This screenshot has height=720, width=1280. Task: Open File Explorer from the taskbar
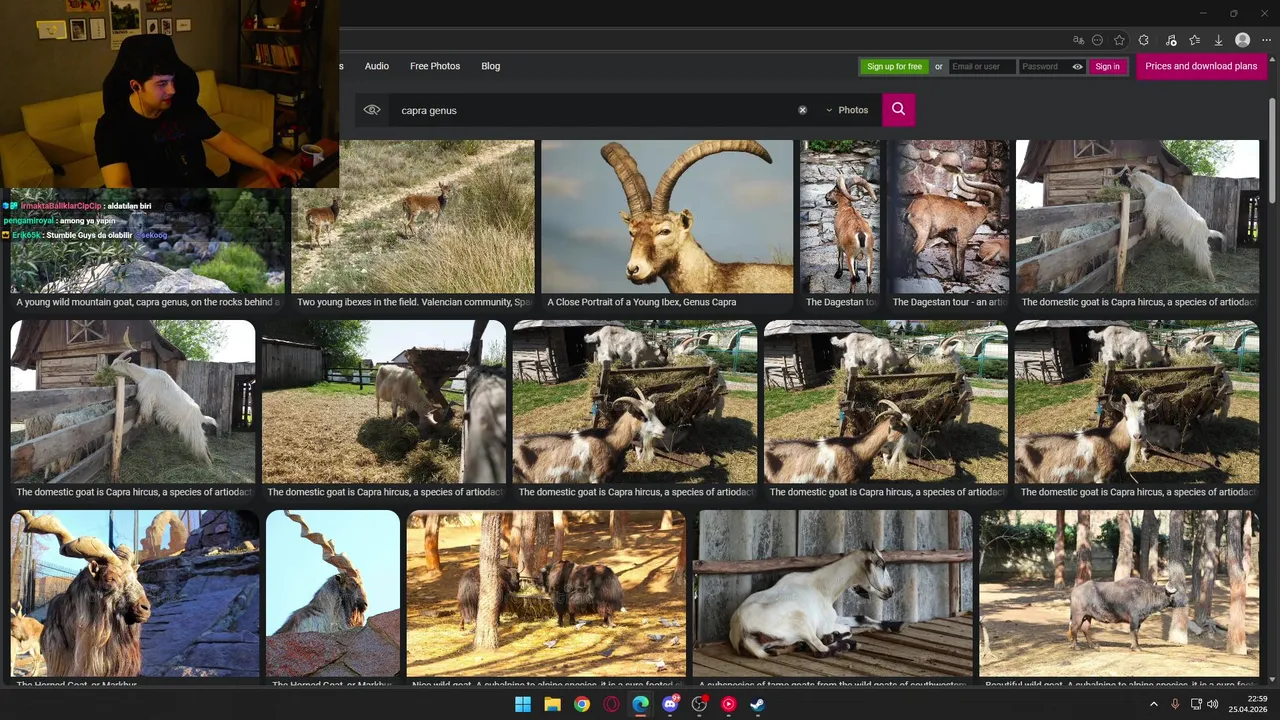click(552, 704)
